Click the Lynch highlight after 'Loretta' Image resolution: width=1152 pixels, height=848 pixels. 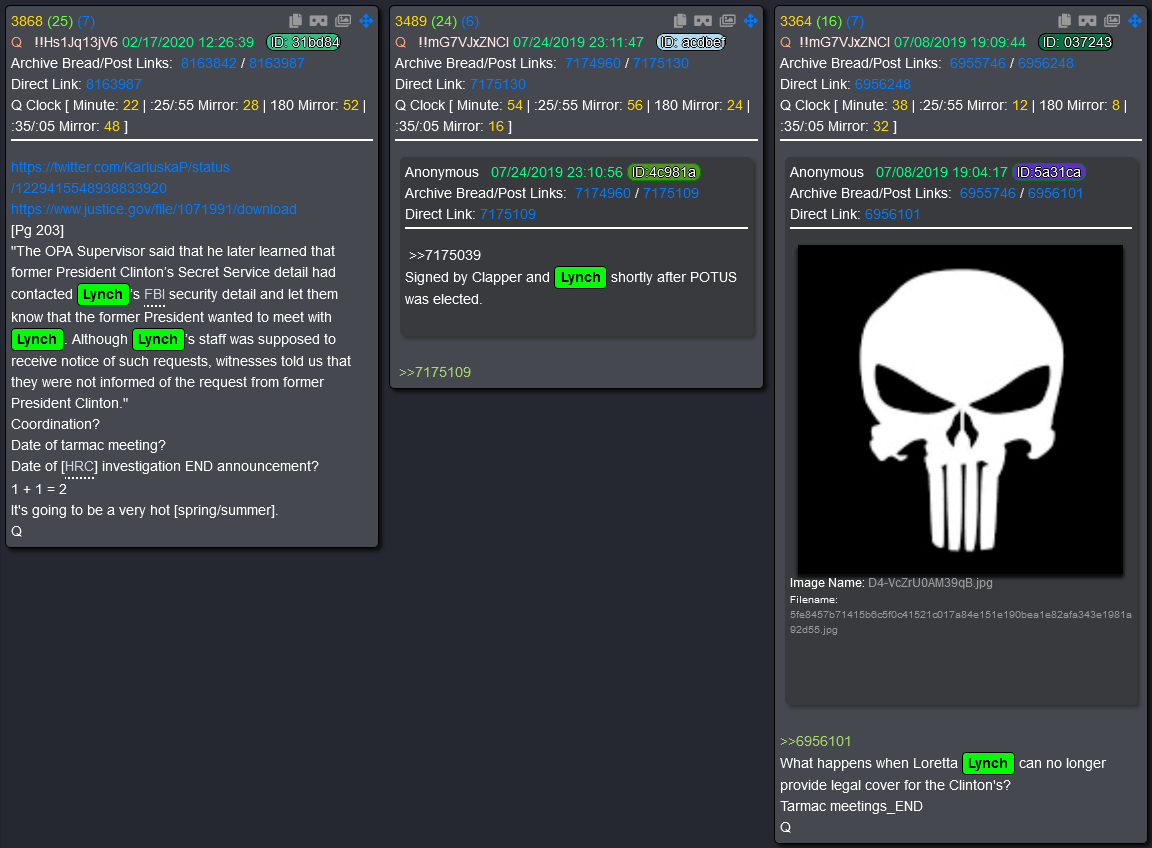[988, 763]
